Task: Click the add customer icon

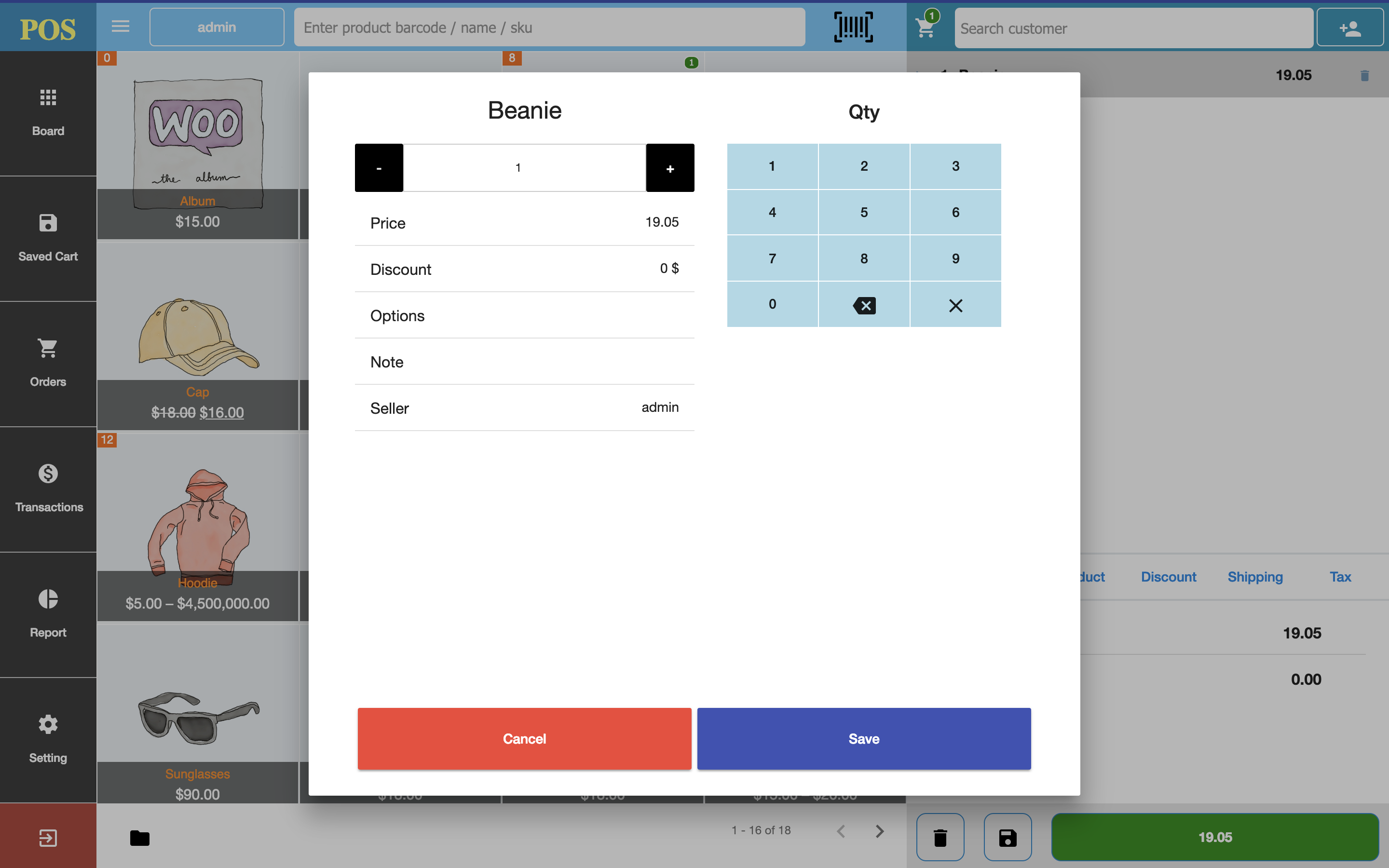Action: [x=1349, y=28]
